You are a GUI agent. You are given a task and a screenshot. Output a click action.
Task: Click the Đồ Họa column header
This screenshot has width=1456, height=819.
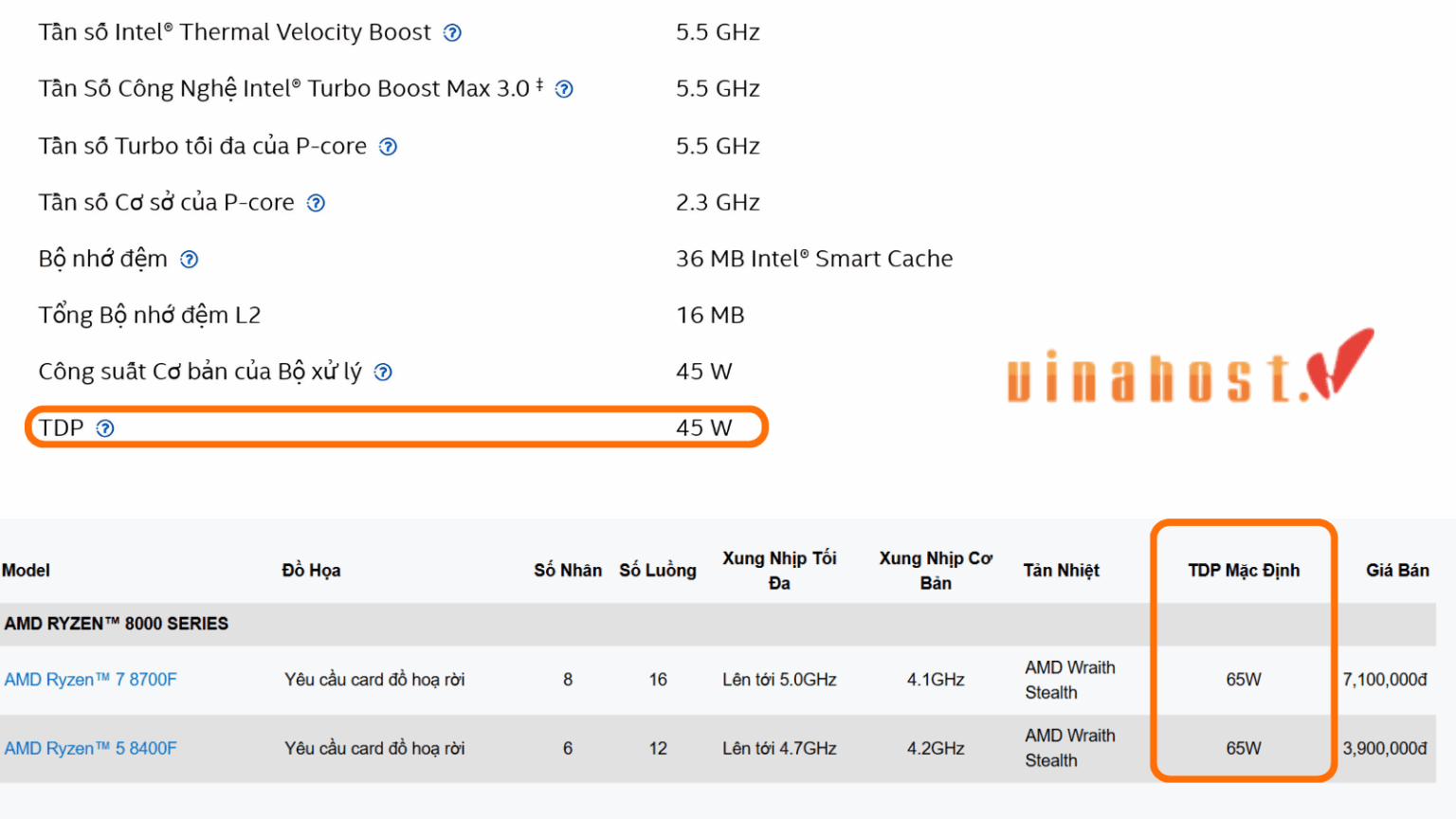point(311,571)
